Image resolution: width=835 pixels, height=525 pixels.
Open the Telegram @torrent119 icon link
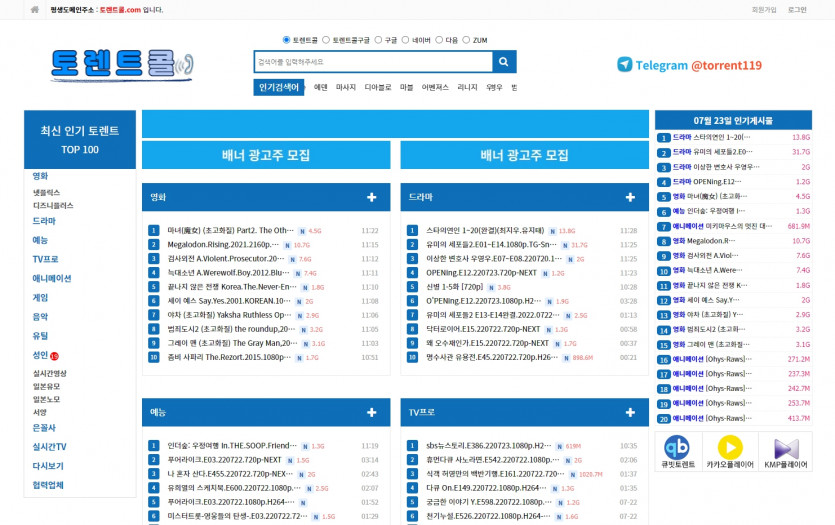click(x=625, y=65)
